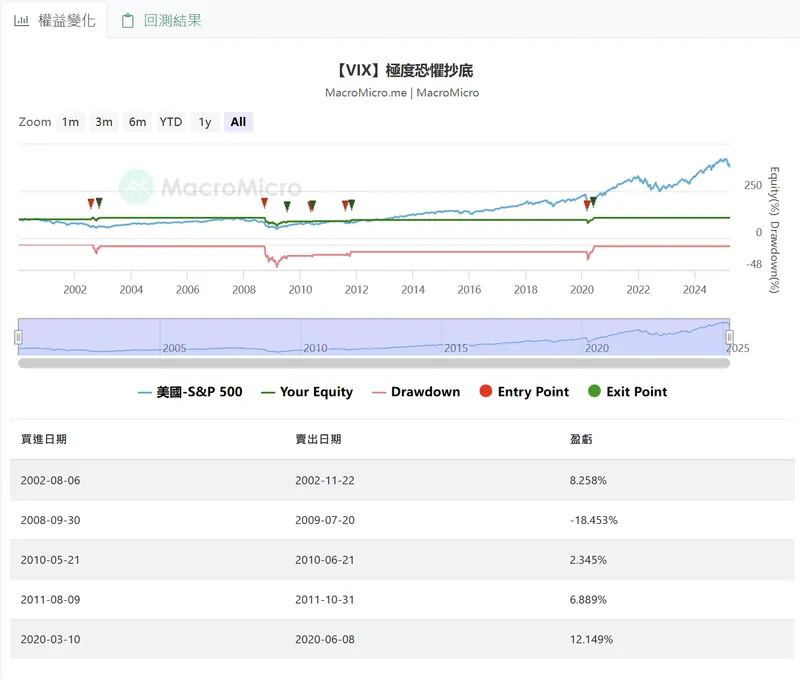Click the right handle of the range navigator
This screenshot has height=679, width=800.
pyautogui.click(x=729, y=337)
